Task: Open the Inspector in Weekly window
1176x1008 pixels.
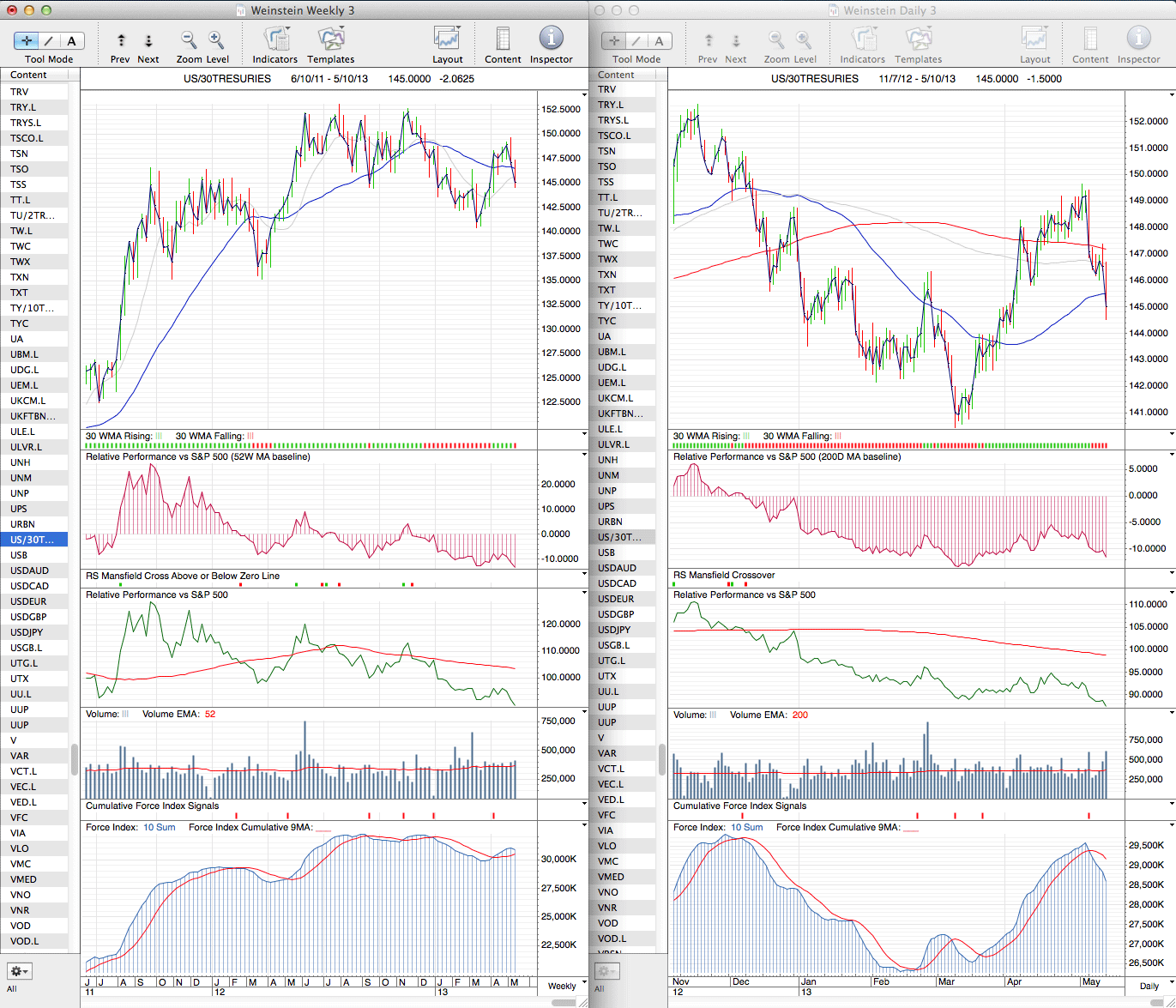Action: tap(551, 40)
